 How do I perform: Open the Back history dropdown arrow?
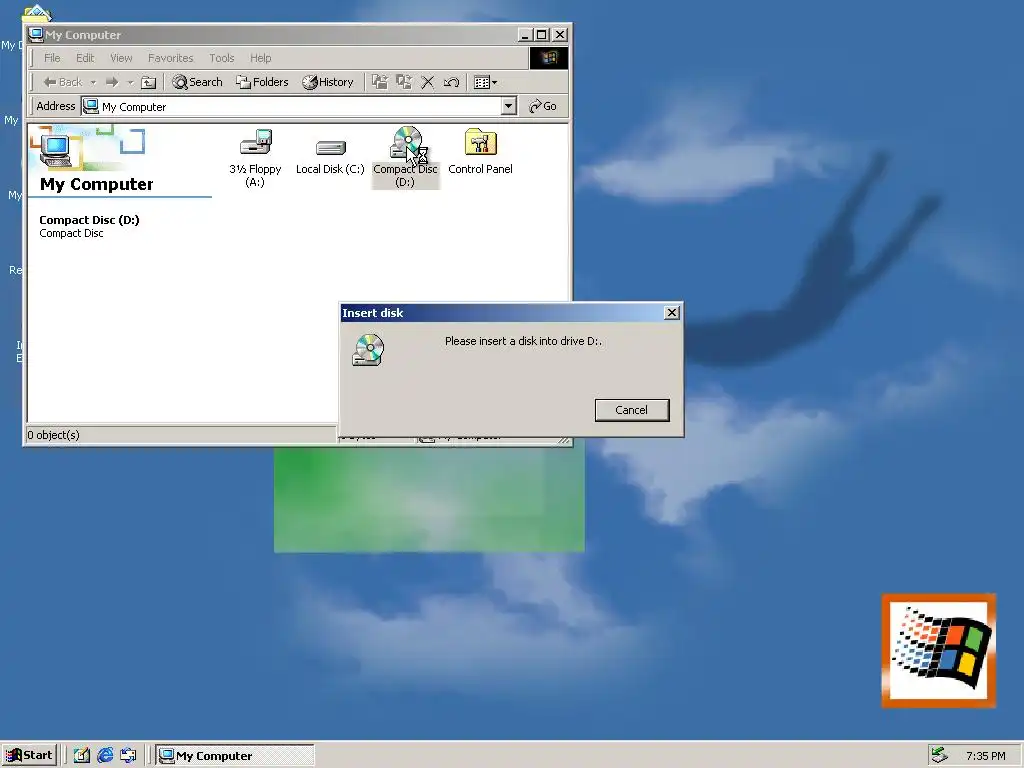coord(93,82)
